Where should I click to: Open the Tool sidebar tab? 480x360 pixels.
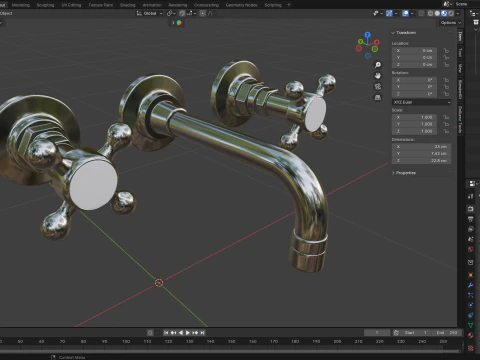[x=460, y=52]
